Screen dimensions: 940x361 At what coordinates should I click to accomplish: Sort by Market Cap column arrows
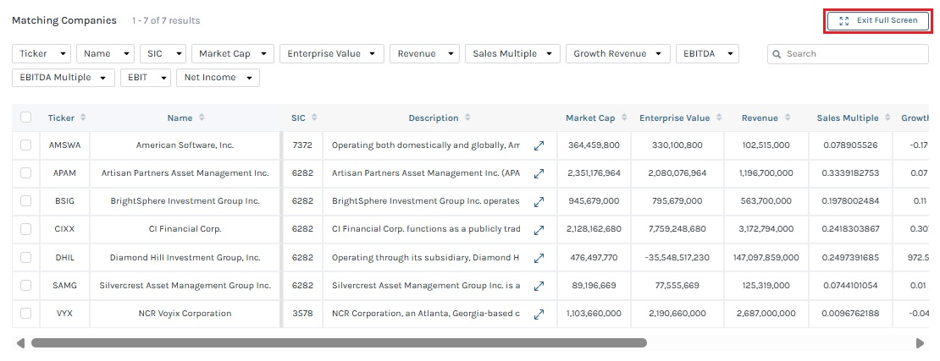click(x=625, y=118)
